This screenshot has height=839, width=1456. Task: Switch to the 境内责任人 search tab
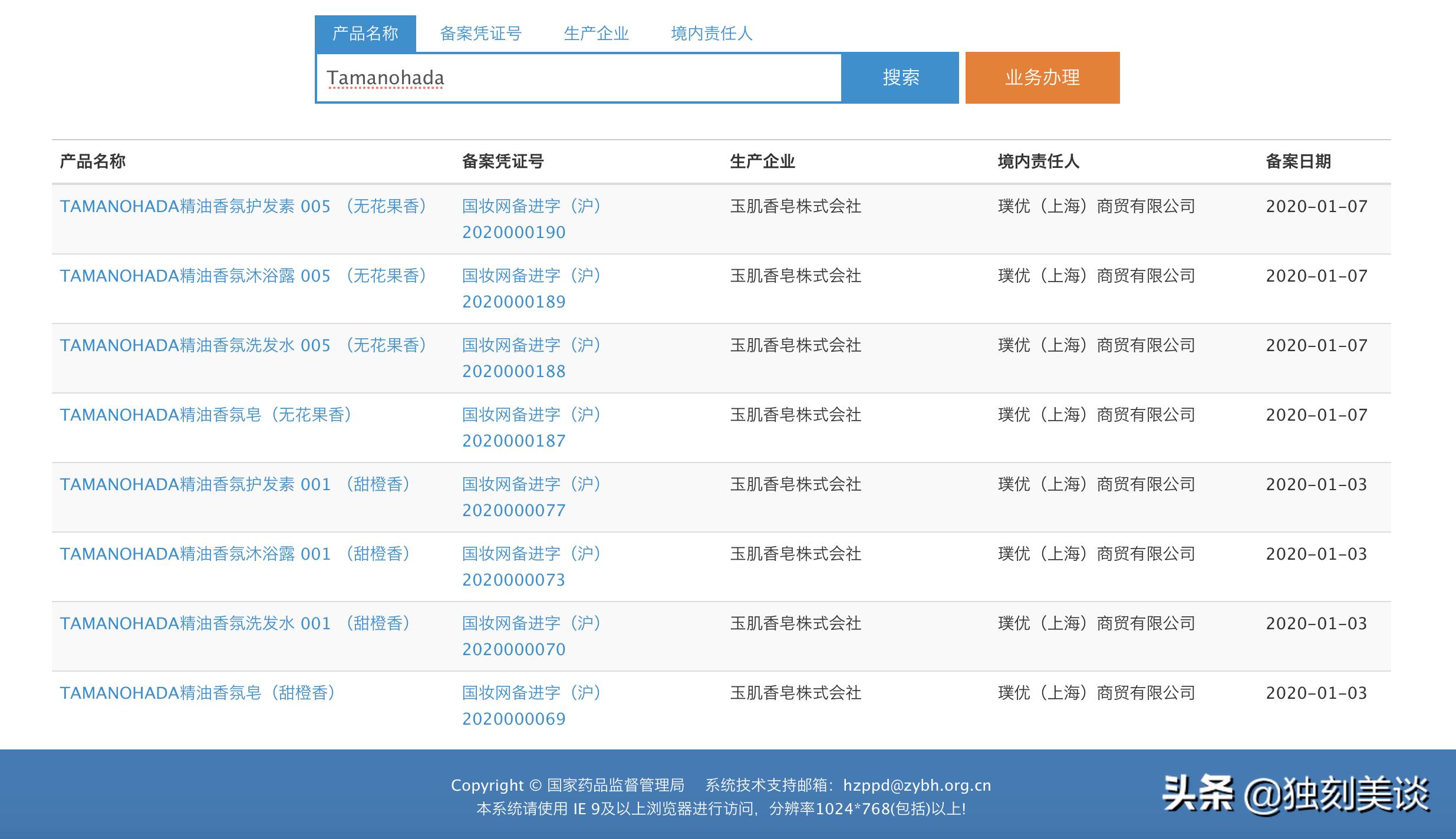[711, 34]
